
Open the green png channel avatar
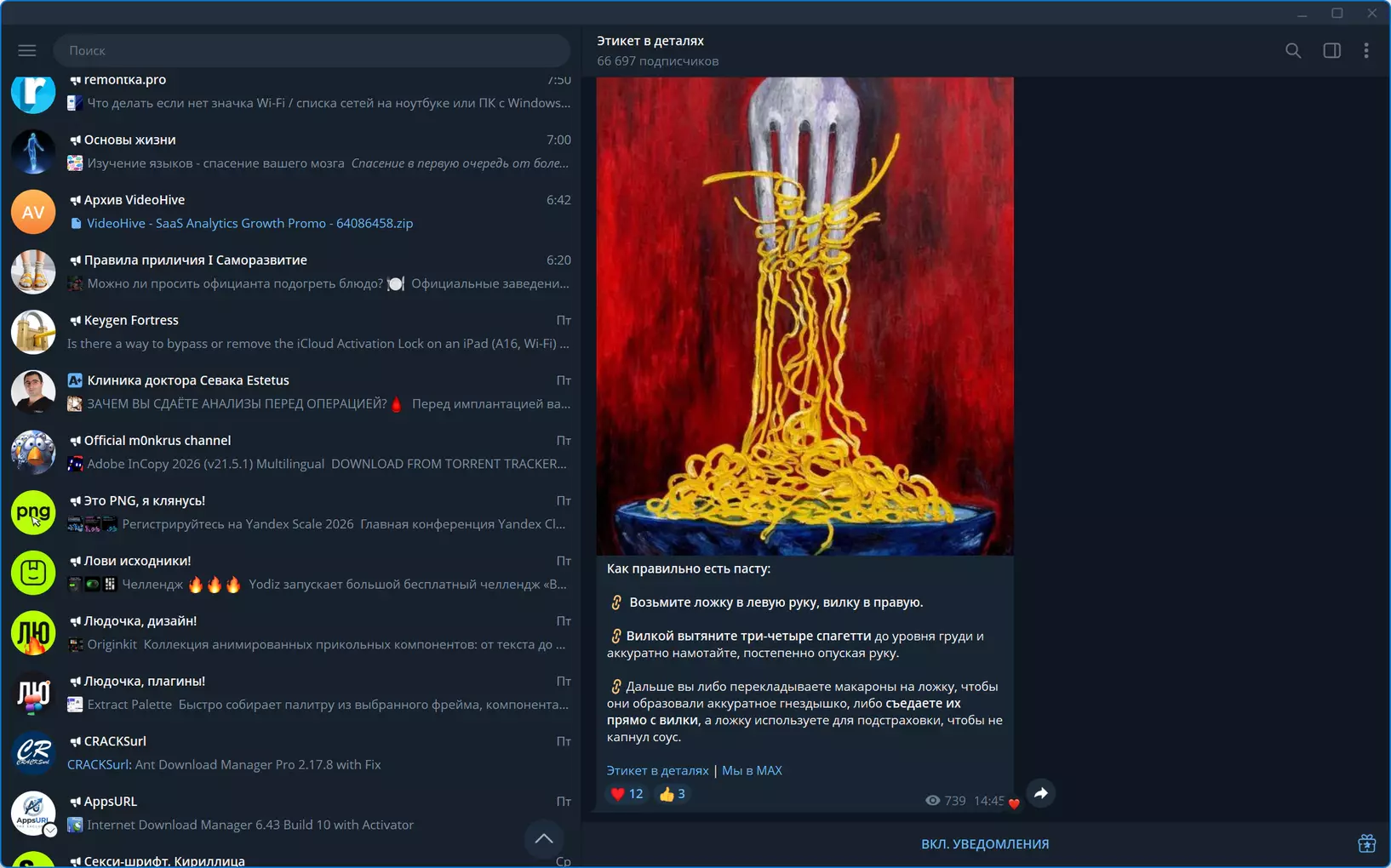[33, 512]
